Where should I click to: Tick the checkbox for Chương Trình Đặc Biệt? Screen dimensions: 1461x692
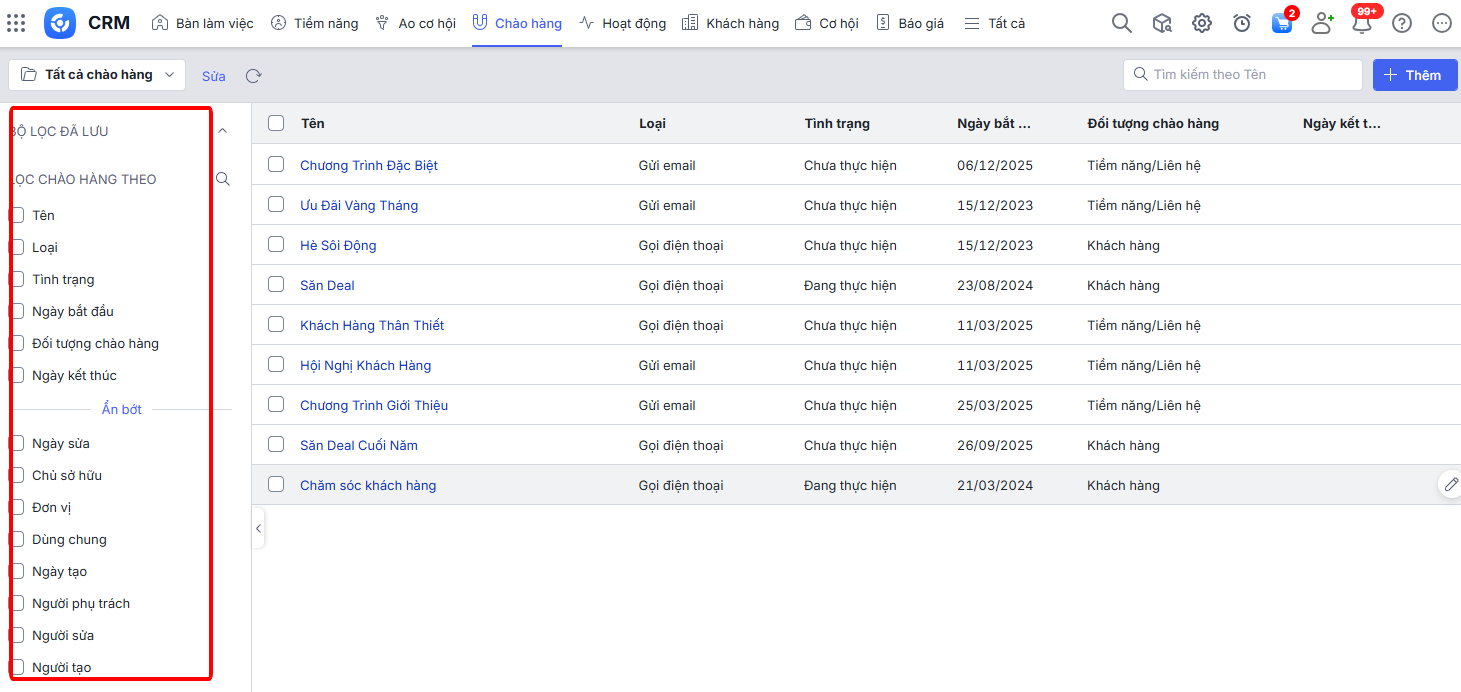tap(276, 165)
